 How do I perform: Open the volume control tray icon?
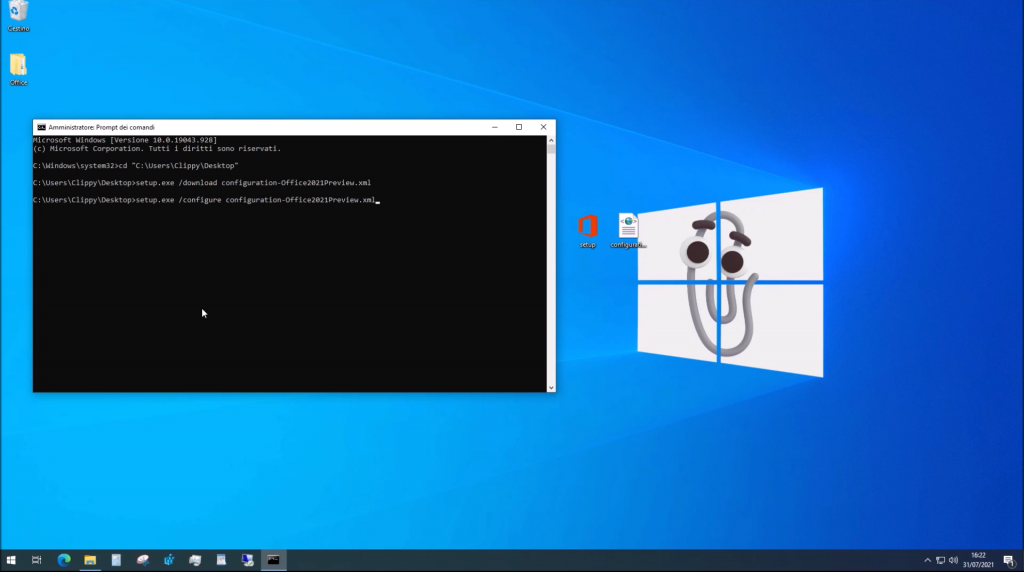coord(953,560)
